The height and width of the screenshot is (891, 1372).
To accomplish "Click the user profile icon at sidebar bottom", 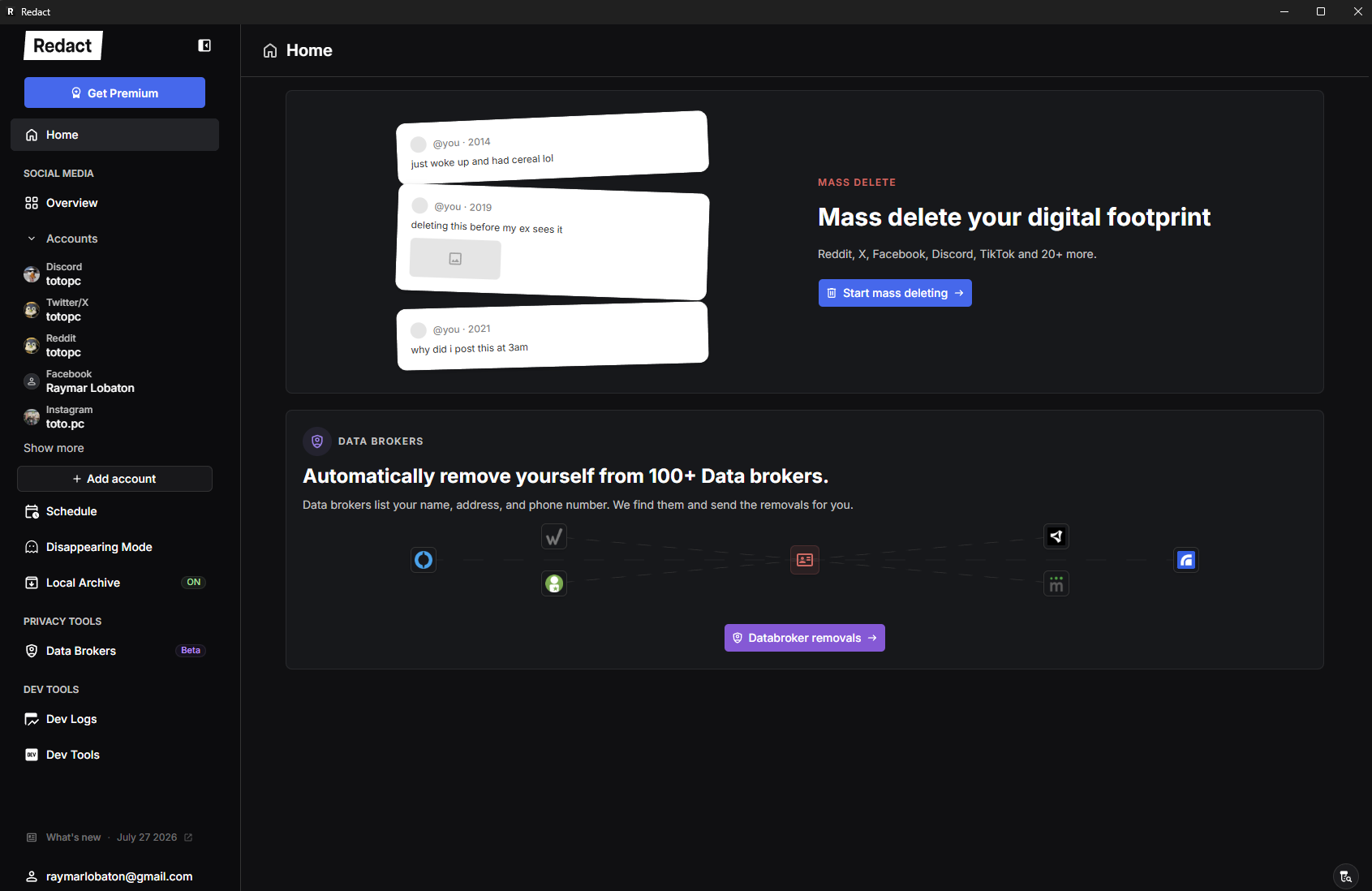I will click(32, 876).
